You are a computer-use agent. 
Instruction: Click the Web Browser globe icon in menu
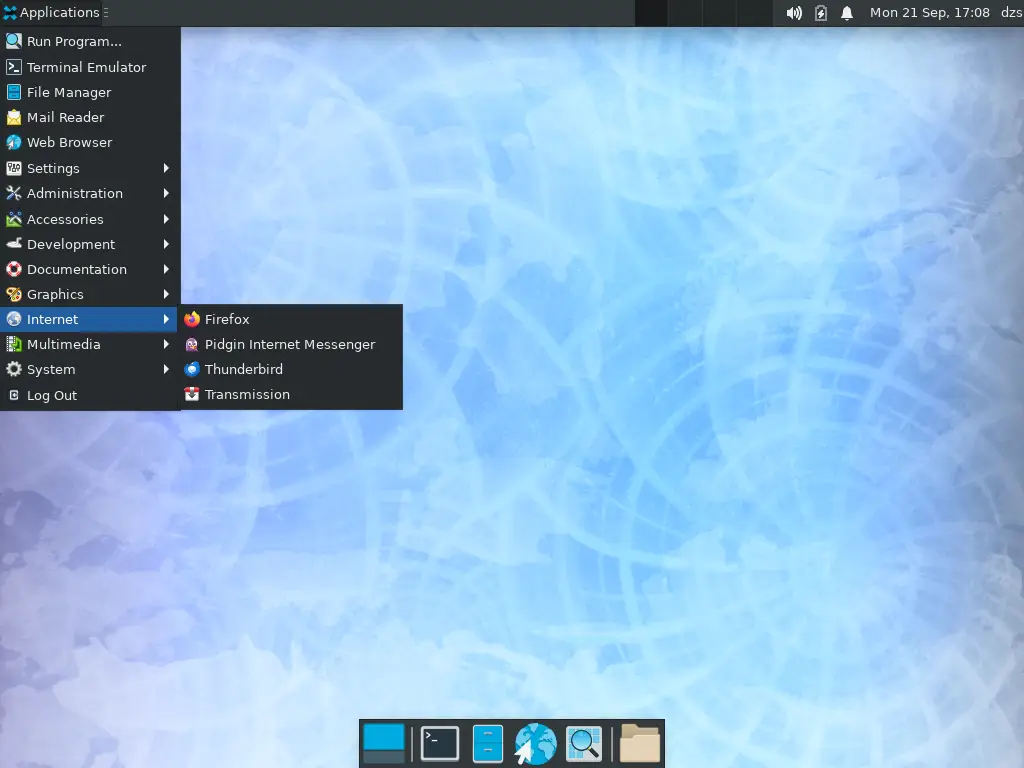[x=14, y=142]
